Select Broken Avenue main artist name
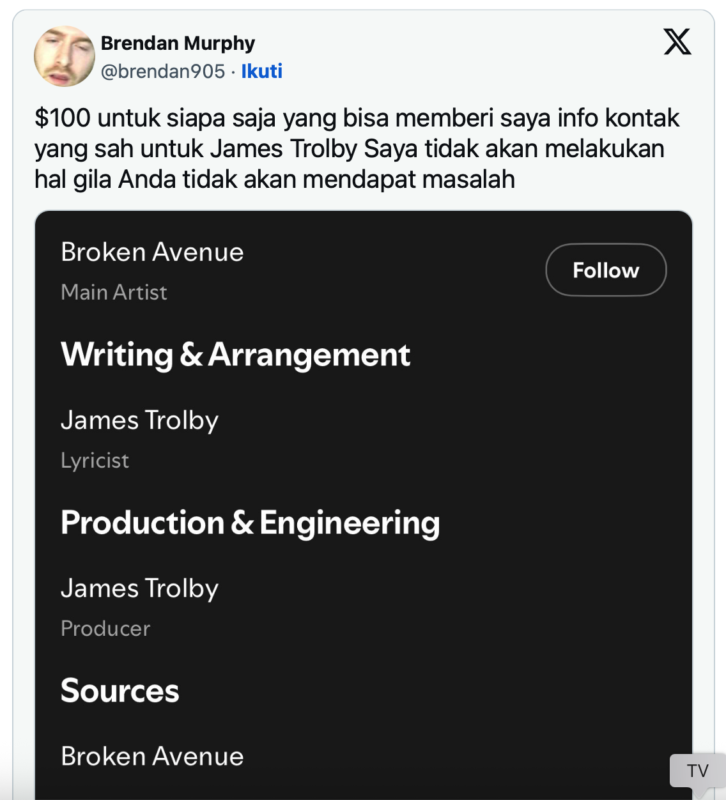This screenshot has width=726, height=800. [x=152, y=252]
